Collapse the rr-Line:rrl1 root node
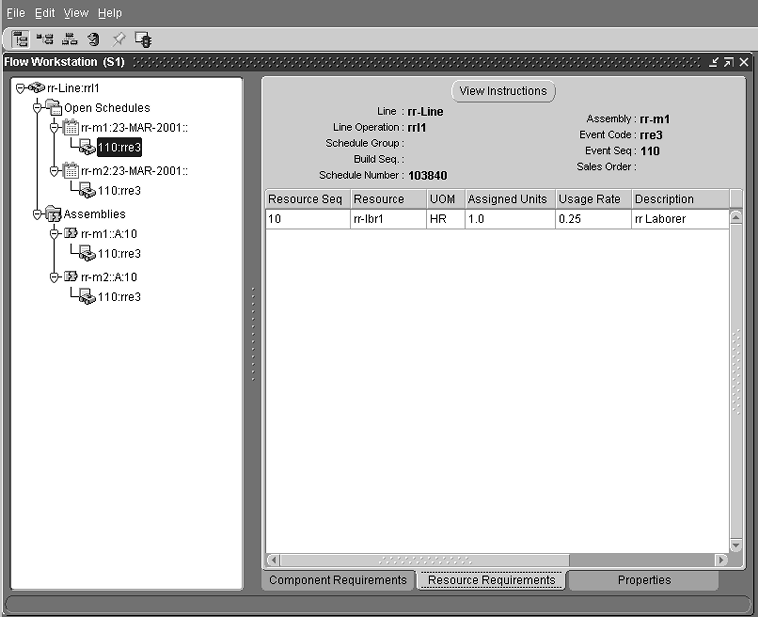 (x=20, y=88)
